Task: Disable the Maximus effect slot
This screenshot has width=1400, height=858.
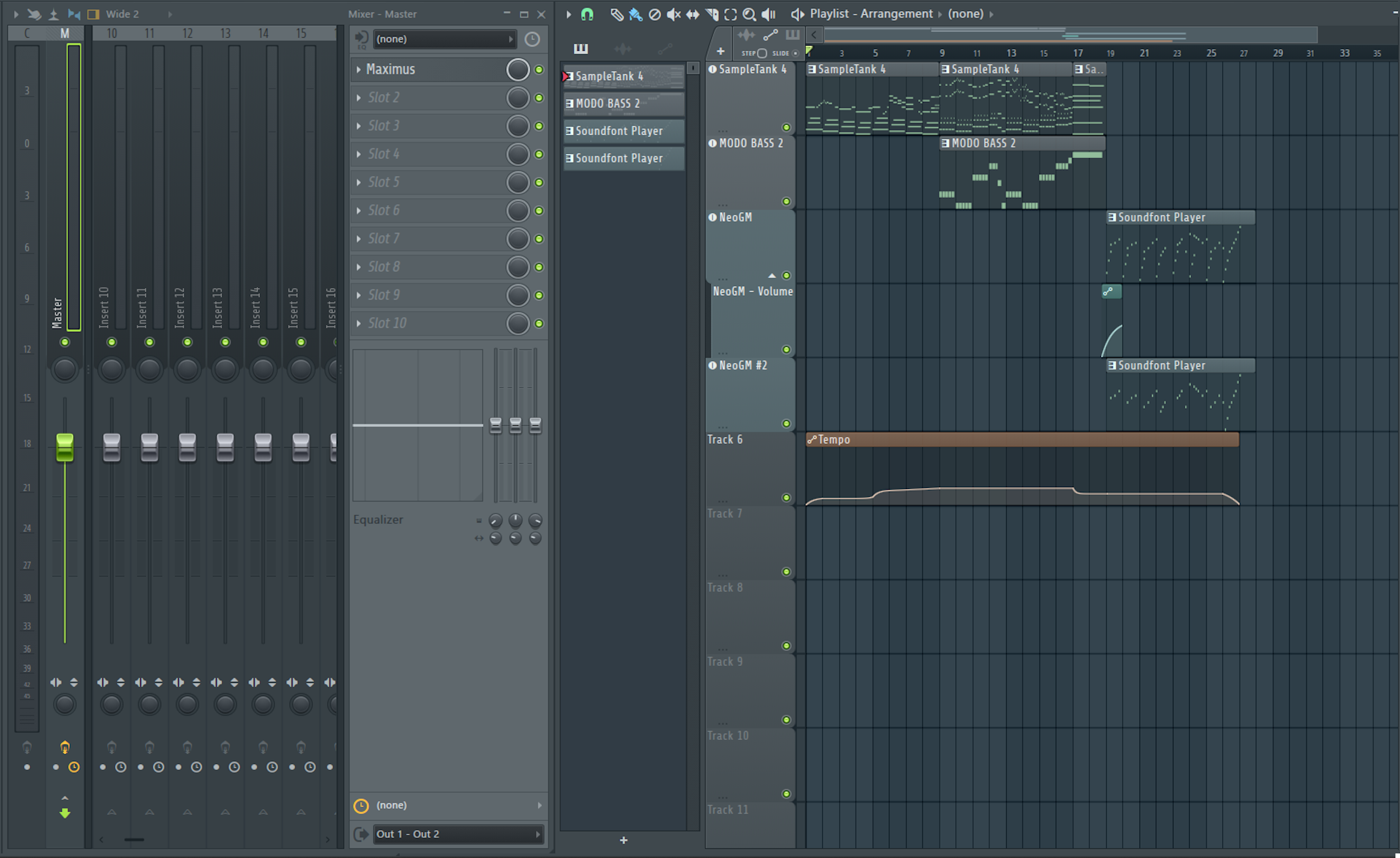Action: tap(539, 69)
